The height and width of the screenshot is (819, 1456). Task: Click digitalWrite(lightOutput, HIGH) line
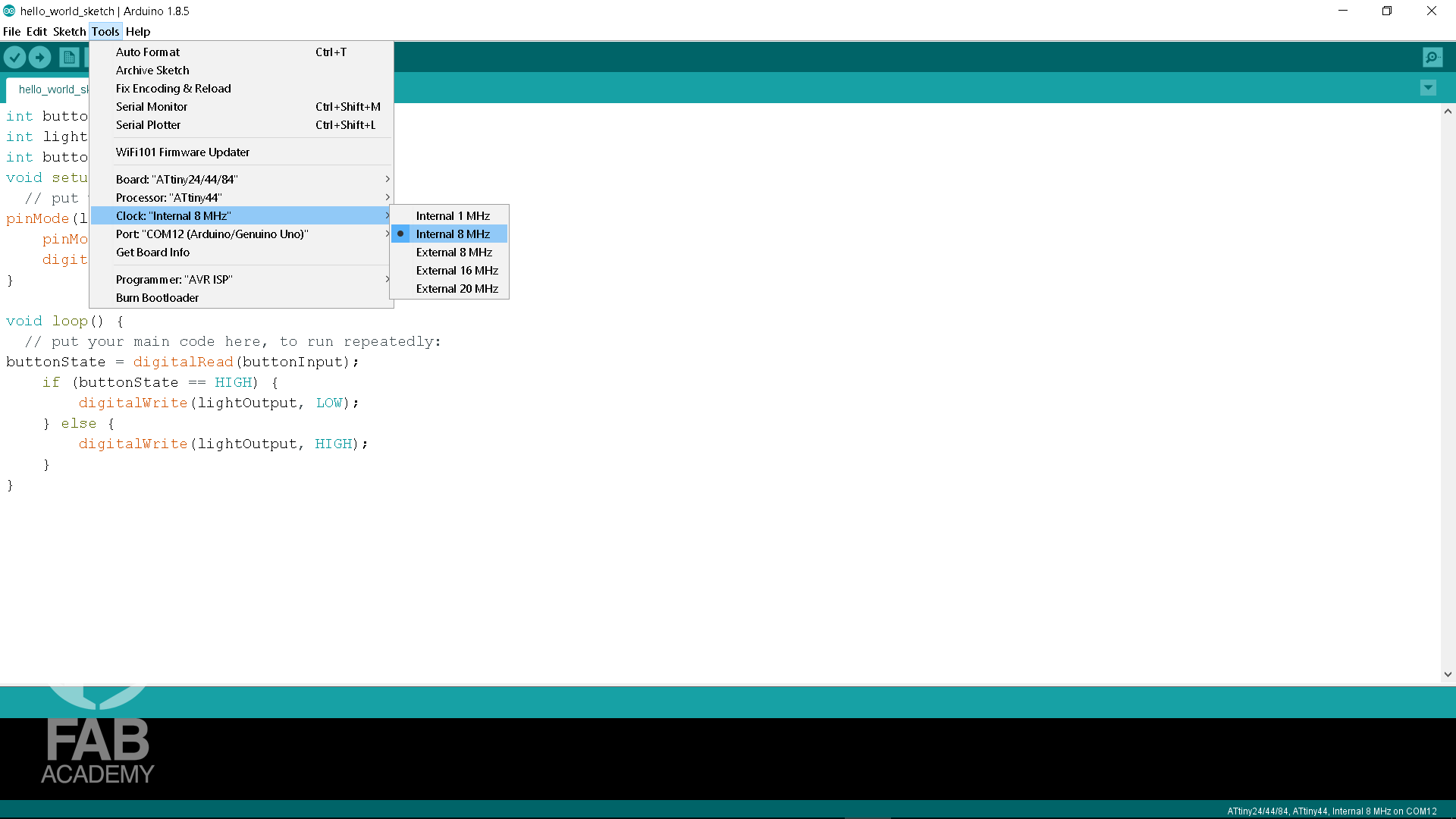click(x=224, y=444)
